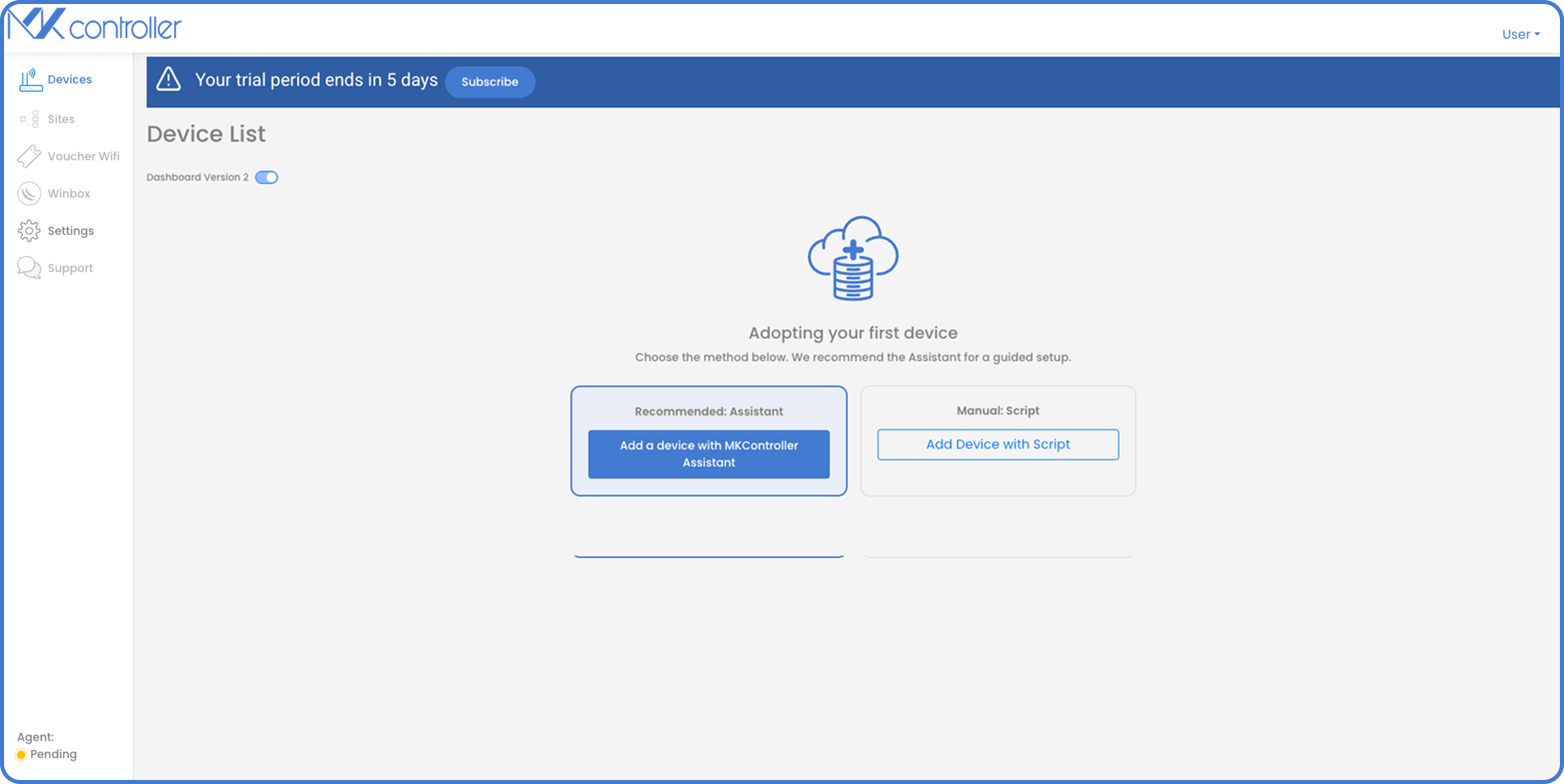This screenshot has width=1564, height=784.
Task: Click the MKController logo
Action: pyautogui.click(x=93, y=24)
